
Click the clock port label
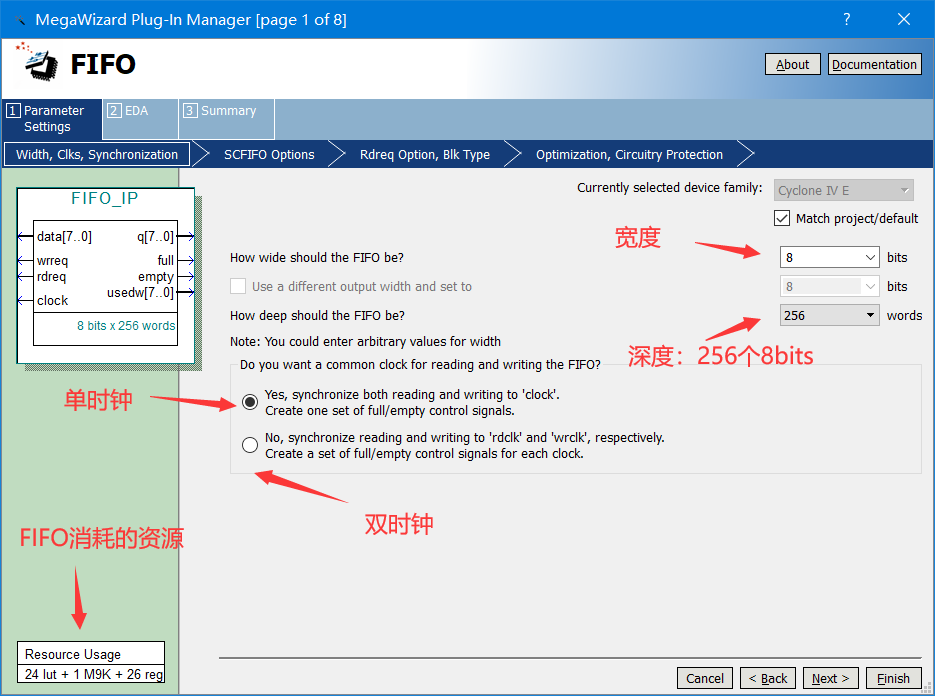(52, 301)
